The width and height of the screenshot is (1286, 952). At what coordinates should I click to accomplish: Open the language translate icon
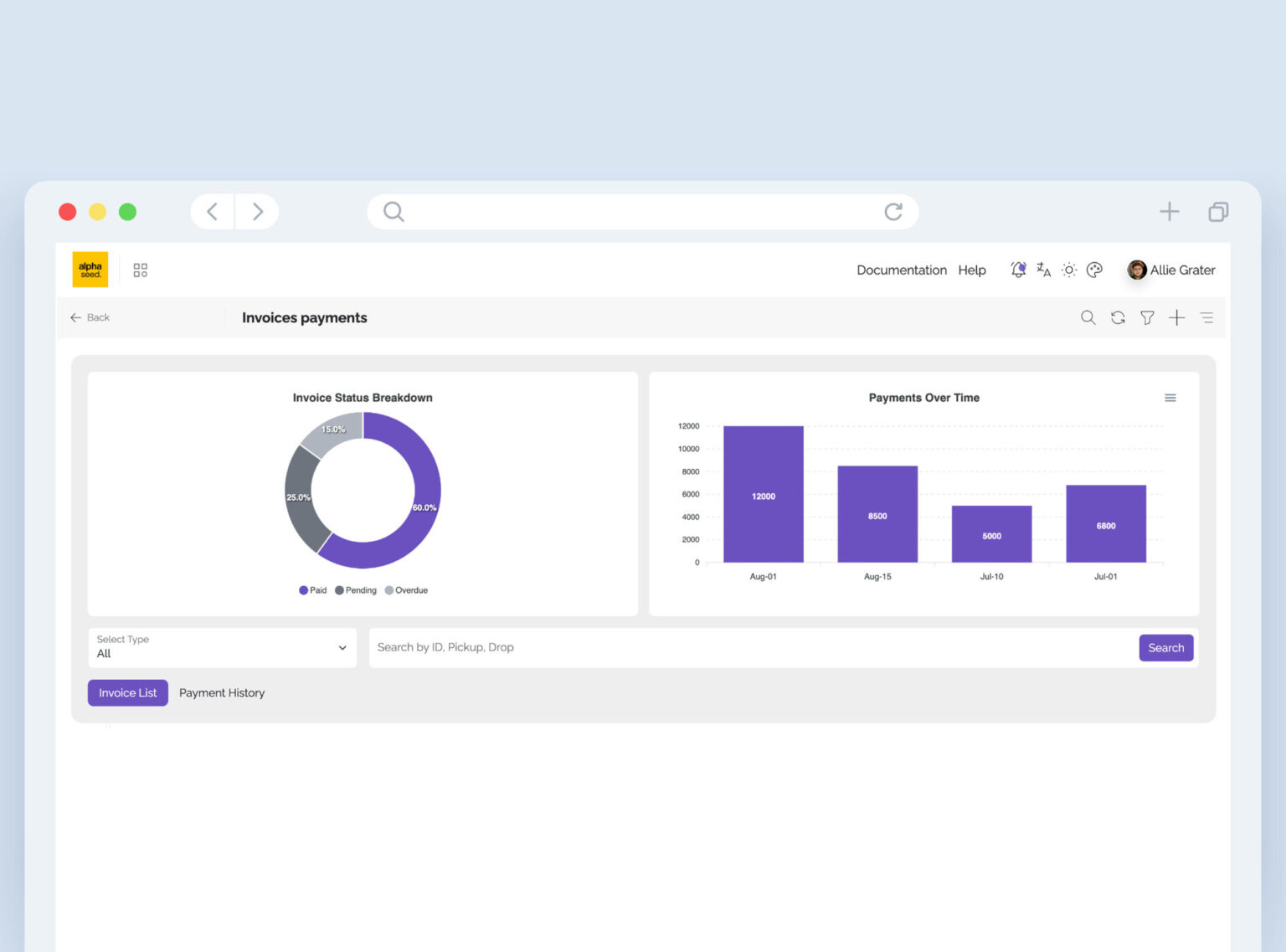[1043, 270]
